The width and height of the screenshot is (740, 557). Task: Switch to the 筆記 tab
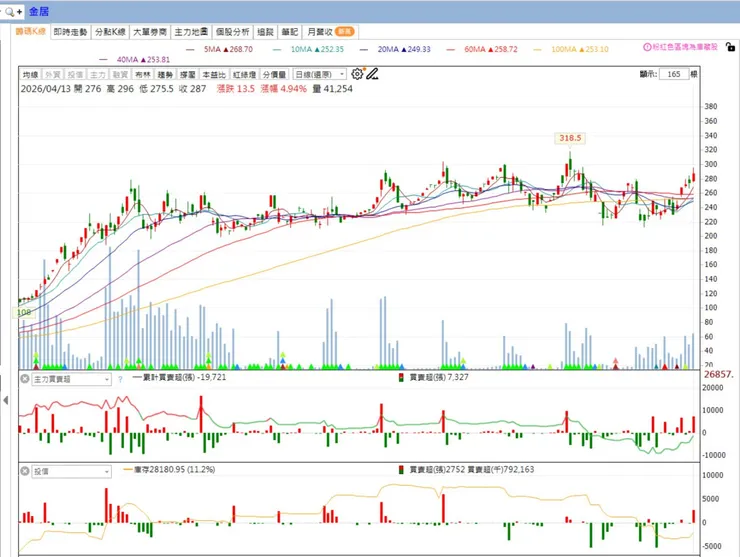(290, 32)
